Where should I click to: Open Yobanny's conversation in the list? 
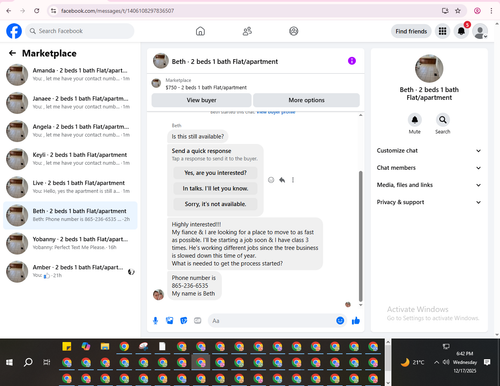tap(70, 243)
